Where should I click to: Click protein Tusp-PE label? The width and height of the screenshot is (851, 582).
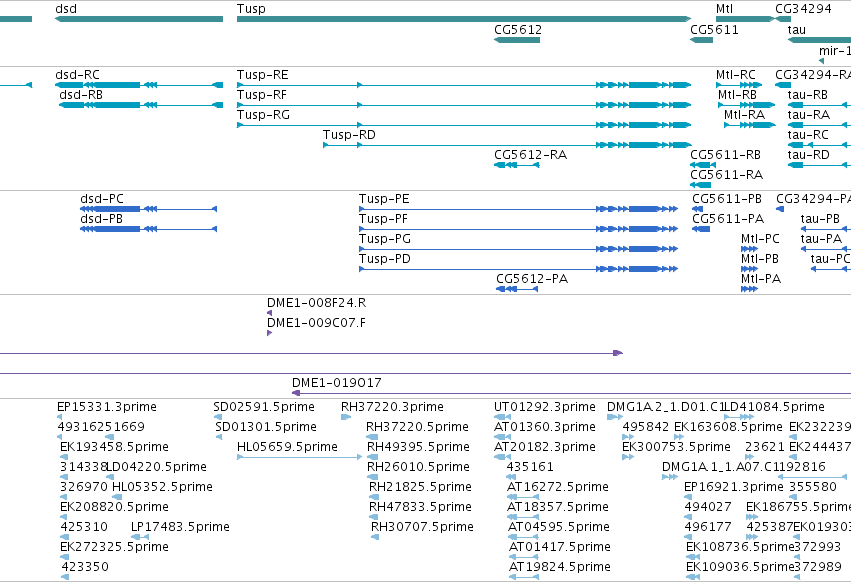pos(384,199)
